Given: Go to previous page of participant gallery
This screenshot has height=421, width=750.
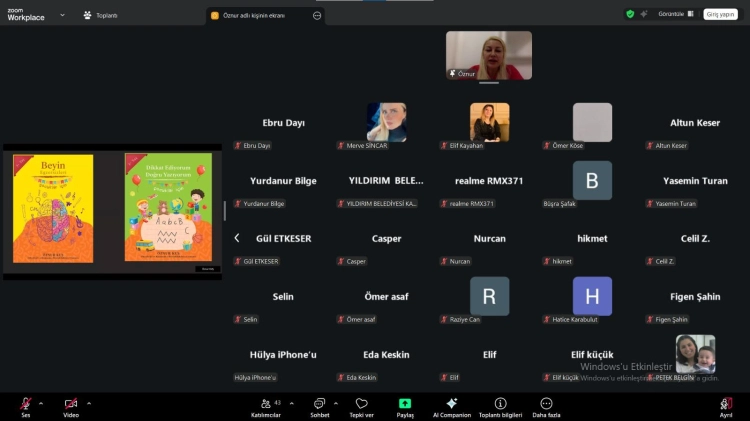Looking at the screenshot, I should 237,238.
